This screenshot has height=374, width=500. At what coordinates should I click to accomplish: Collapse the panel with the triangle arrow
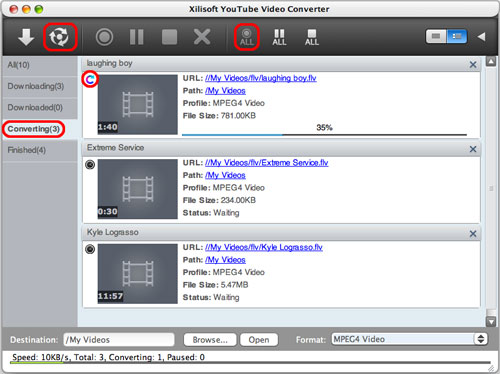481,36
